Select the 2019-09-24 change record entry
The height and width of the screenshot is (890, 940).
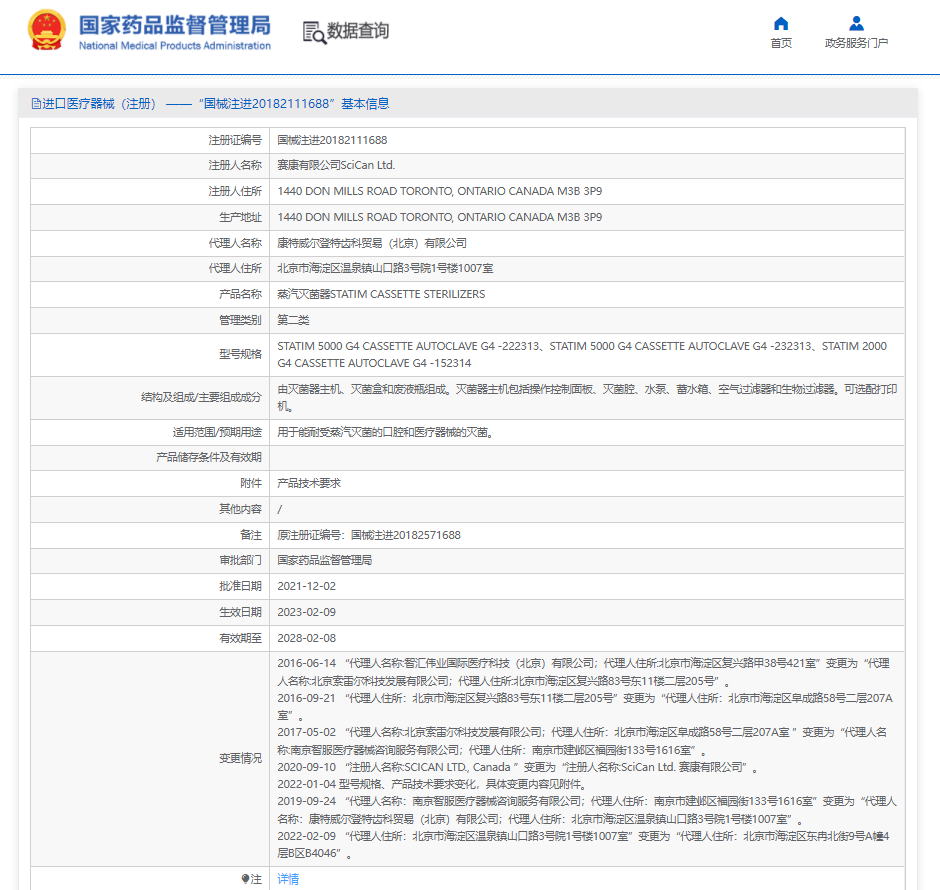[587, 810]
